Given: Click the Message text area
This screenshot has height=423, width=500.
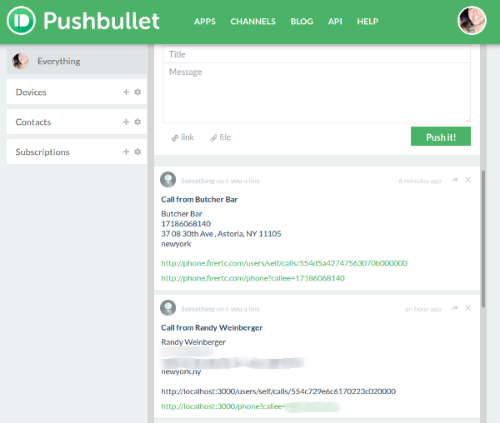Looking at the screenshot, I should point(317,93).
